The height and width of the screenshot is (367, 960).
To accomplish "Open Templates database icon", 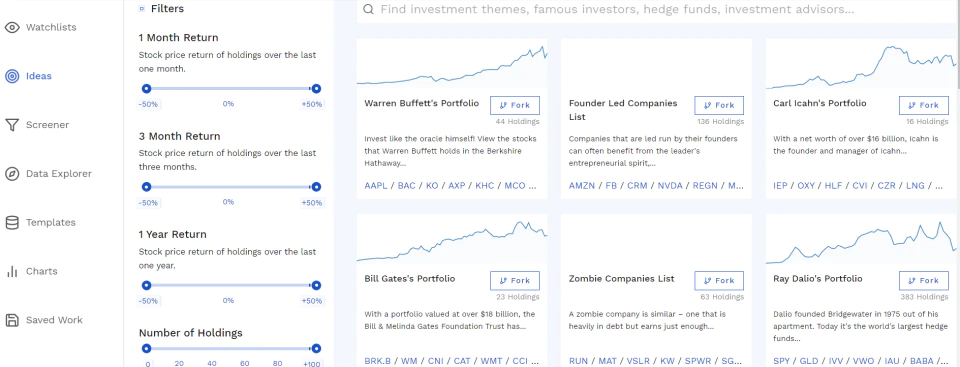I will (12, 222).
